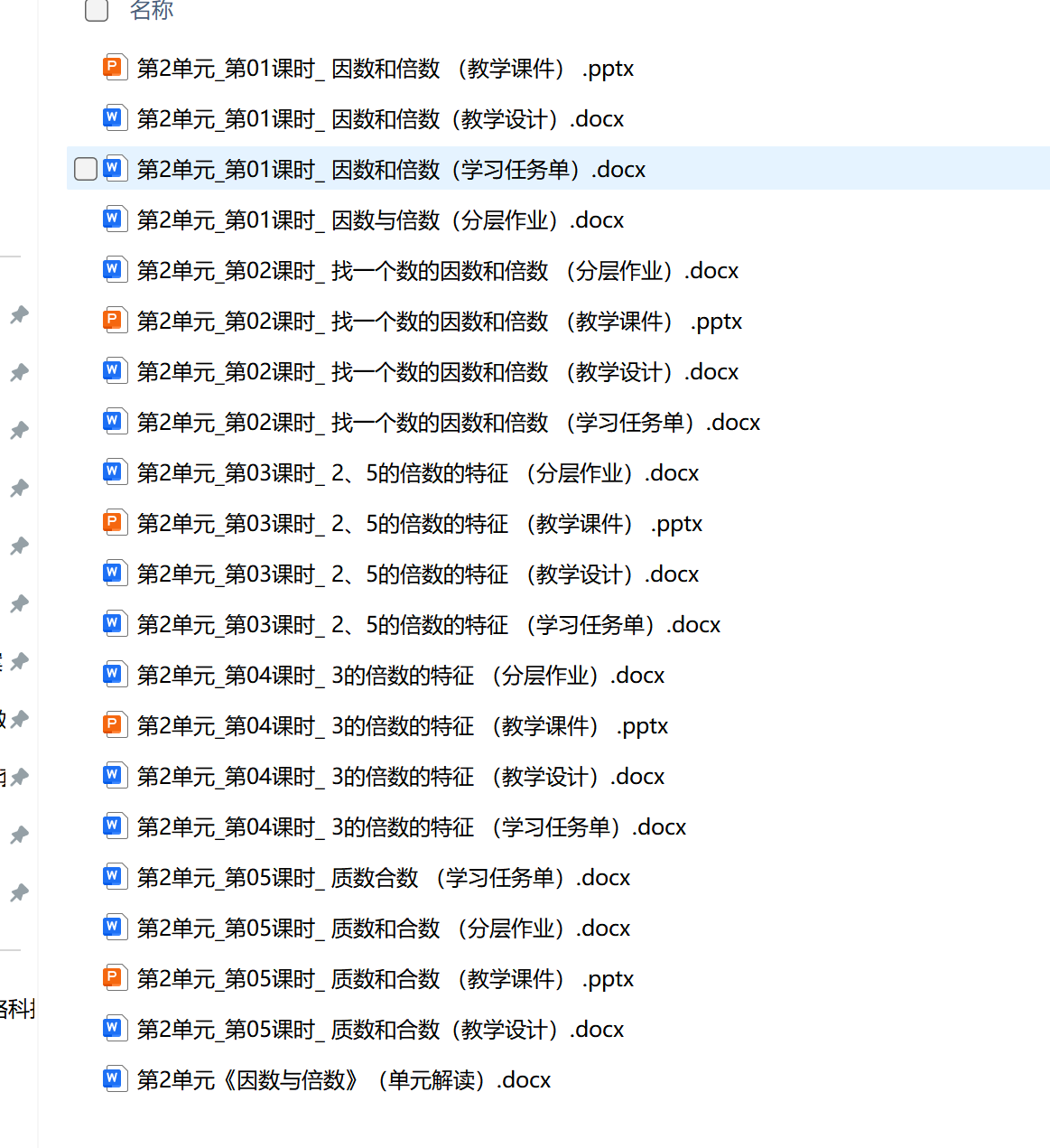Select file 第02课时 找一个数的因数和倍数（教学设计）.docx

[437, 372]
